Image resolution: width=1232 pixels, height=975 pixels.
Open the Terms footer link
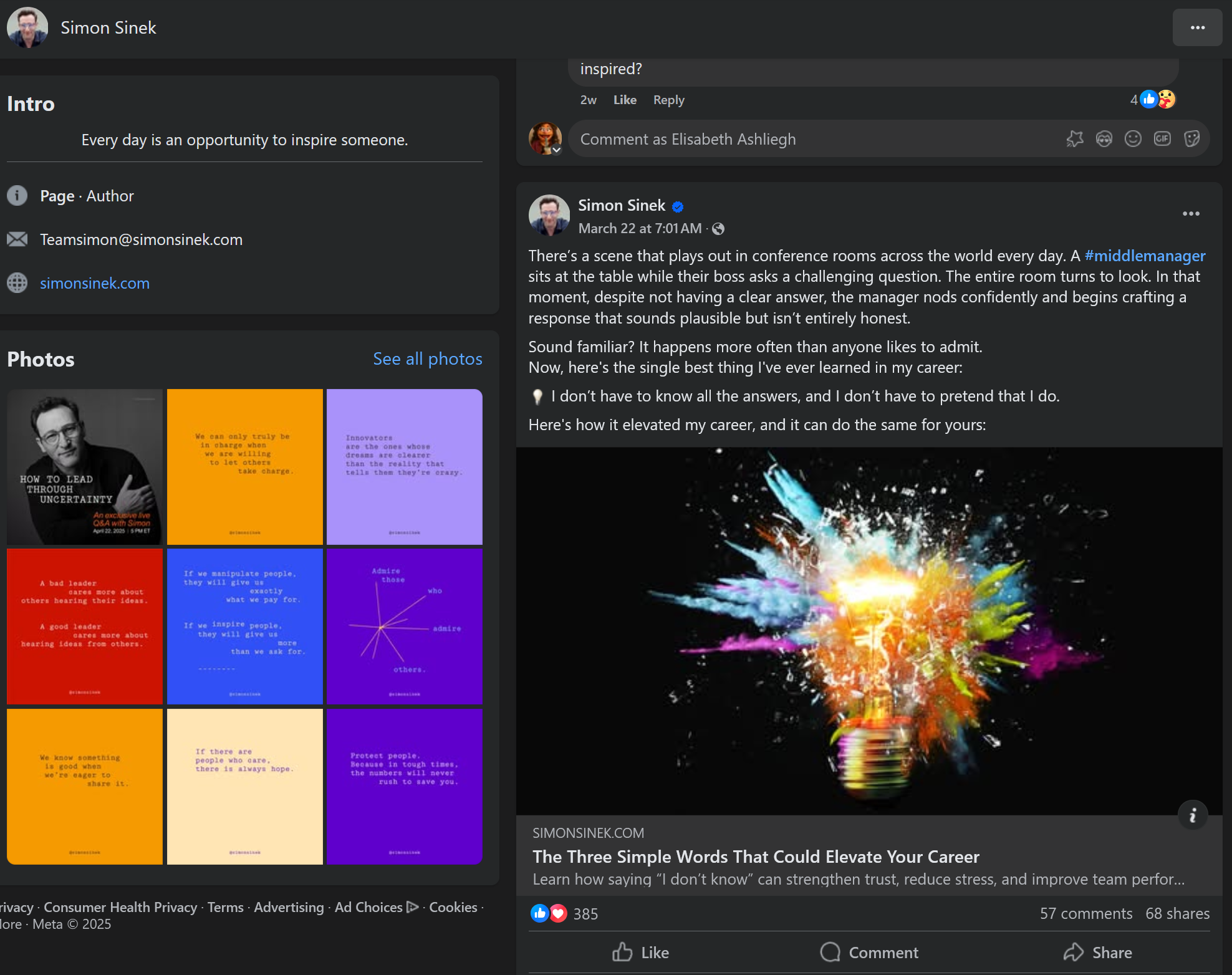pyautogui.click(x=226, y=907)
